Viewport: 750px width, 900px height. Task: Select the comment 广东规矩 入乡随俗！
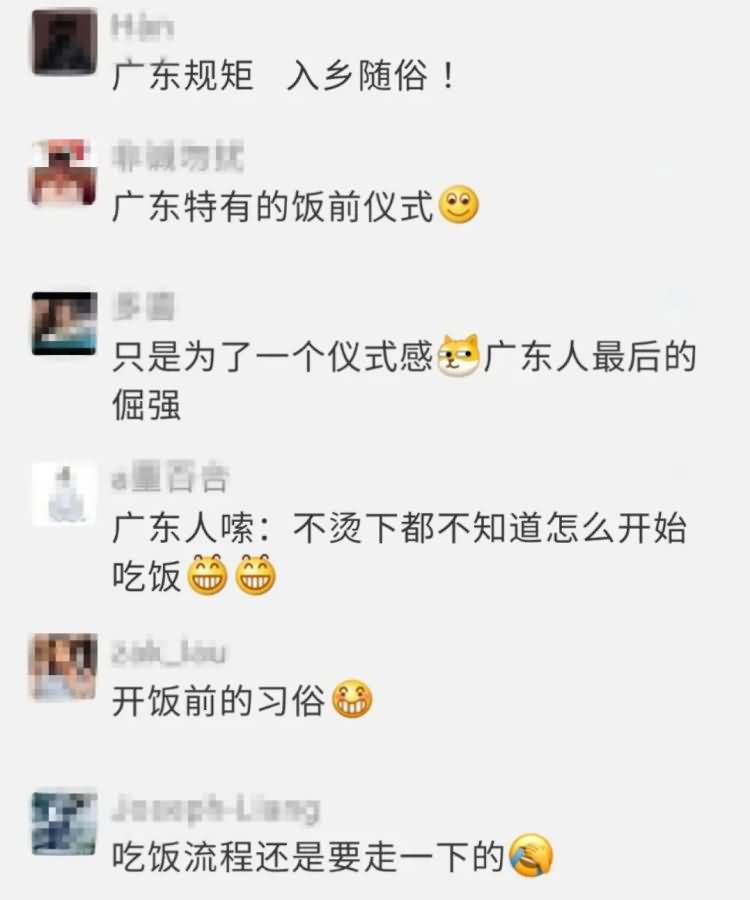[284, 75]
